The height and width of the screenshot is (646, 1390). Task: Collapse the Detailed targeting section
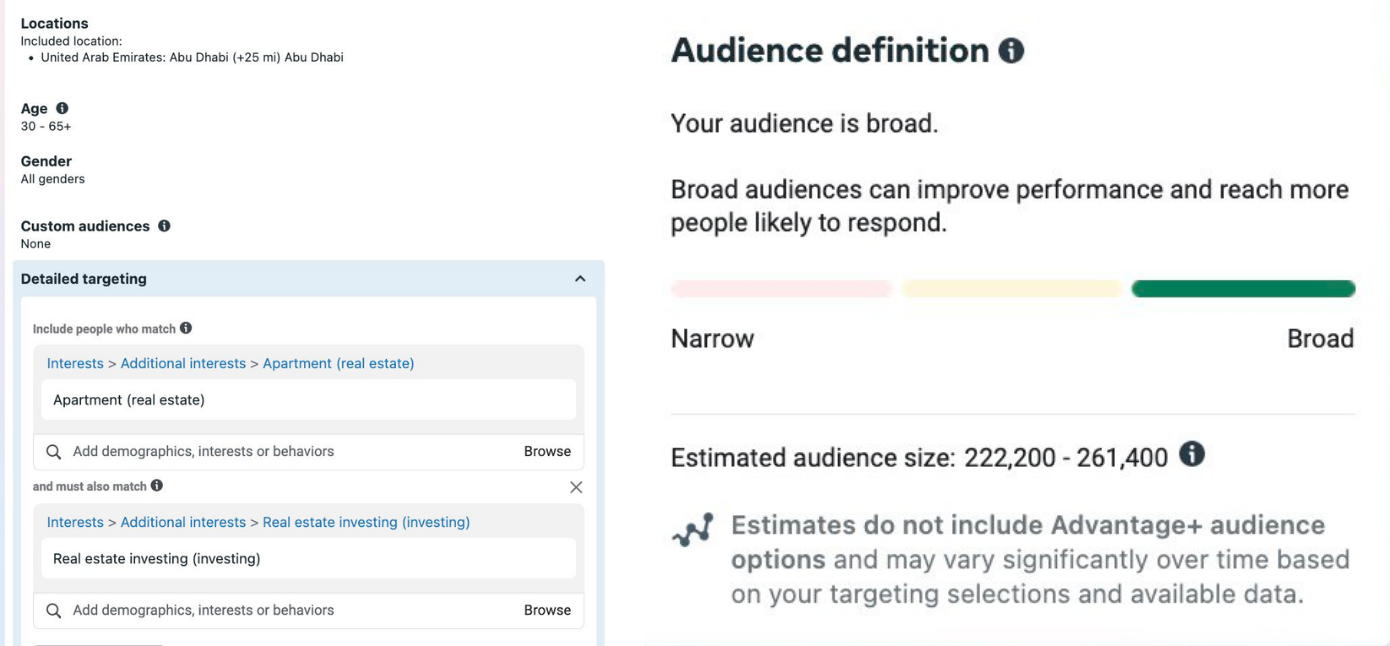coord(580,279)
